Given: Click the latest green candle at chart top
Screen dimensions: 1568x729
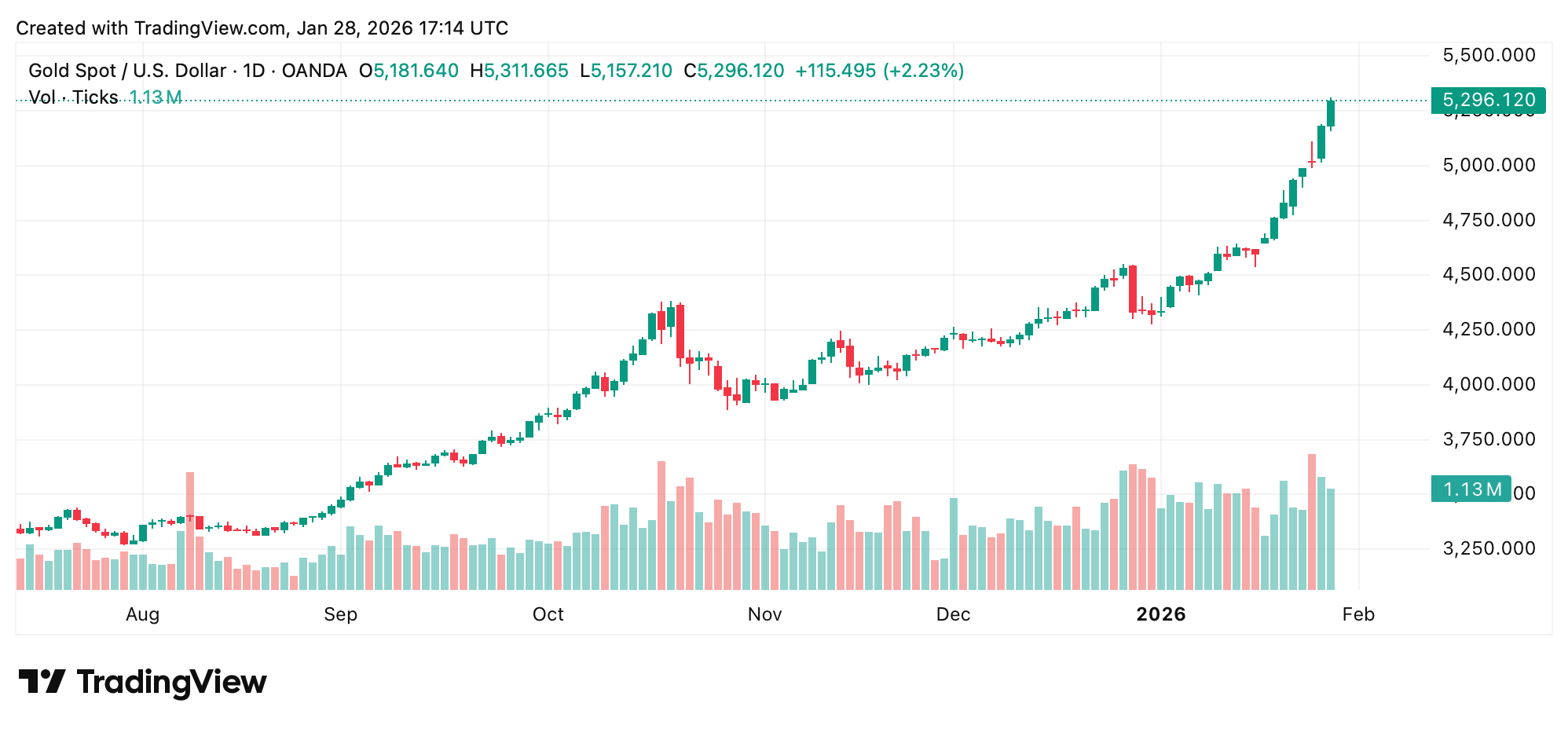Looking at the screenshot, I should pos(1331,113).
